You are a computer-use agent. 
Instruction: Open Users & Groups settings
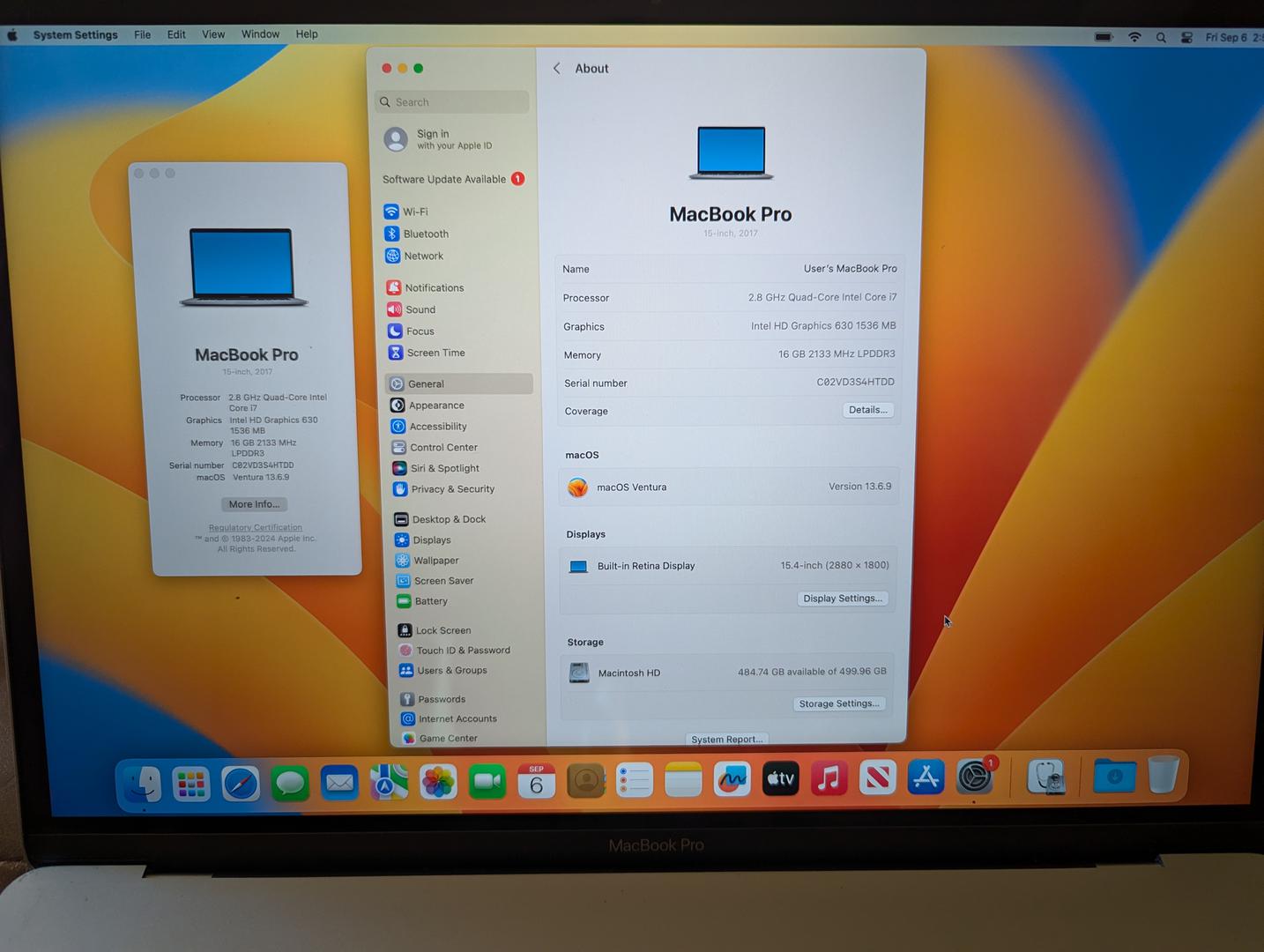click(x=442, y=671)
